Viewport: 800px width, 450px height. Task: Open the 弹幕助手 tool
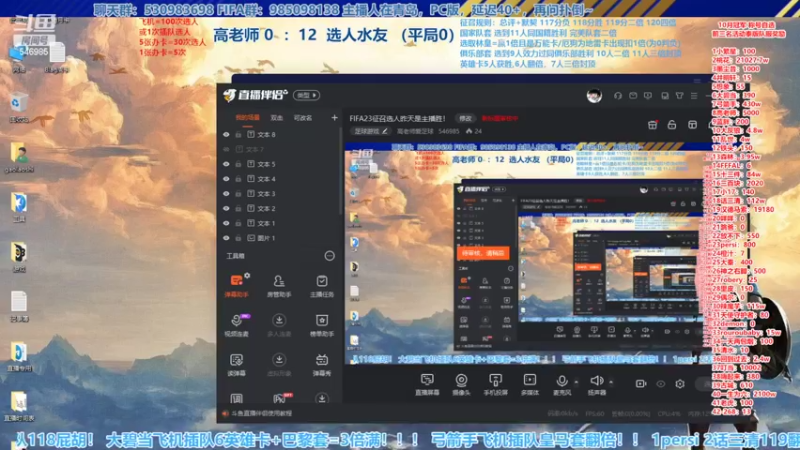pyautogui.click(x=236, y=285)
